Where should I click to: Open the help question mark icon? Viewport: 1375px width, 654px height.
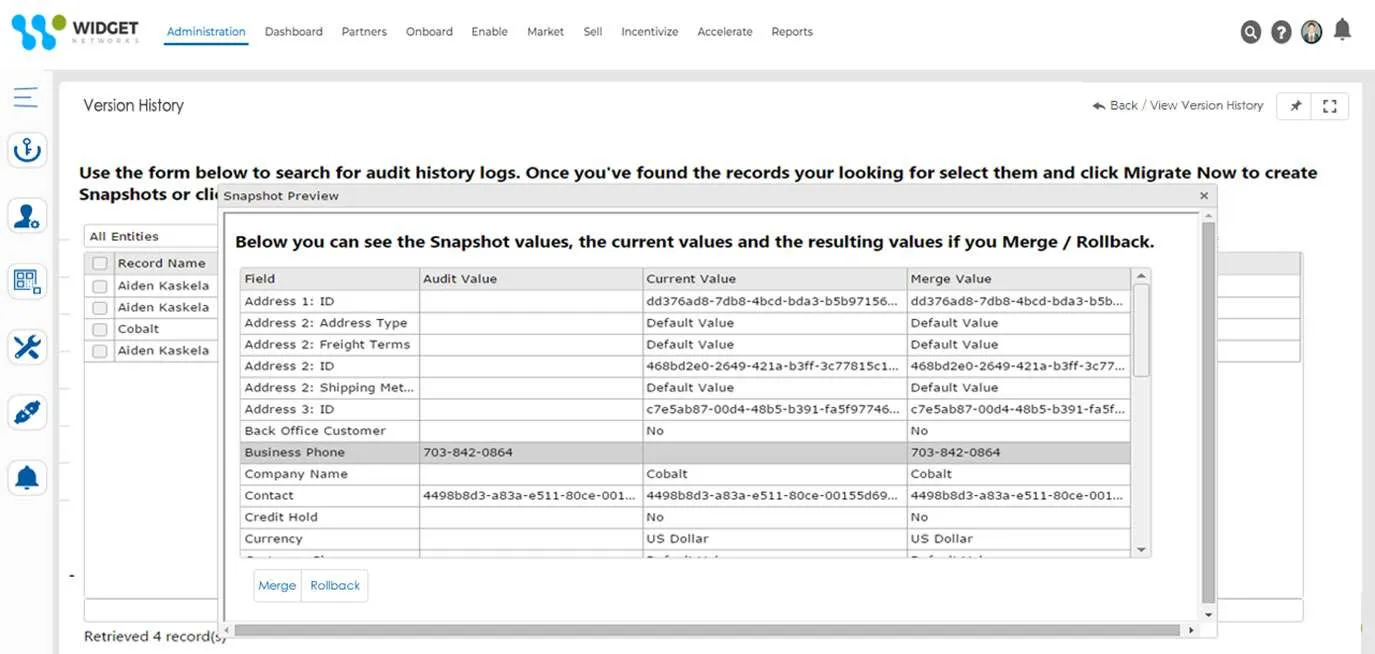click(x=1281, y=32)
